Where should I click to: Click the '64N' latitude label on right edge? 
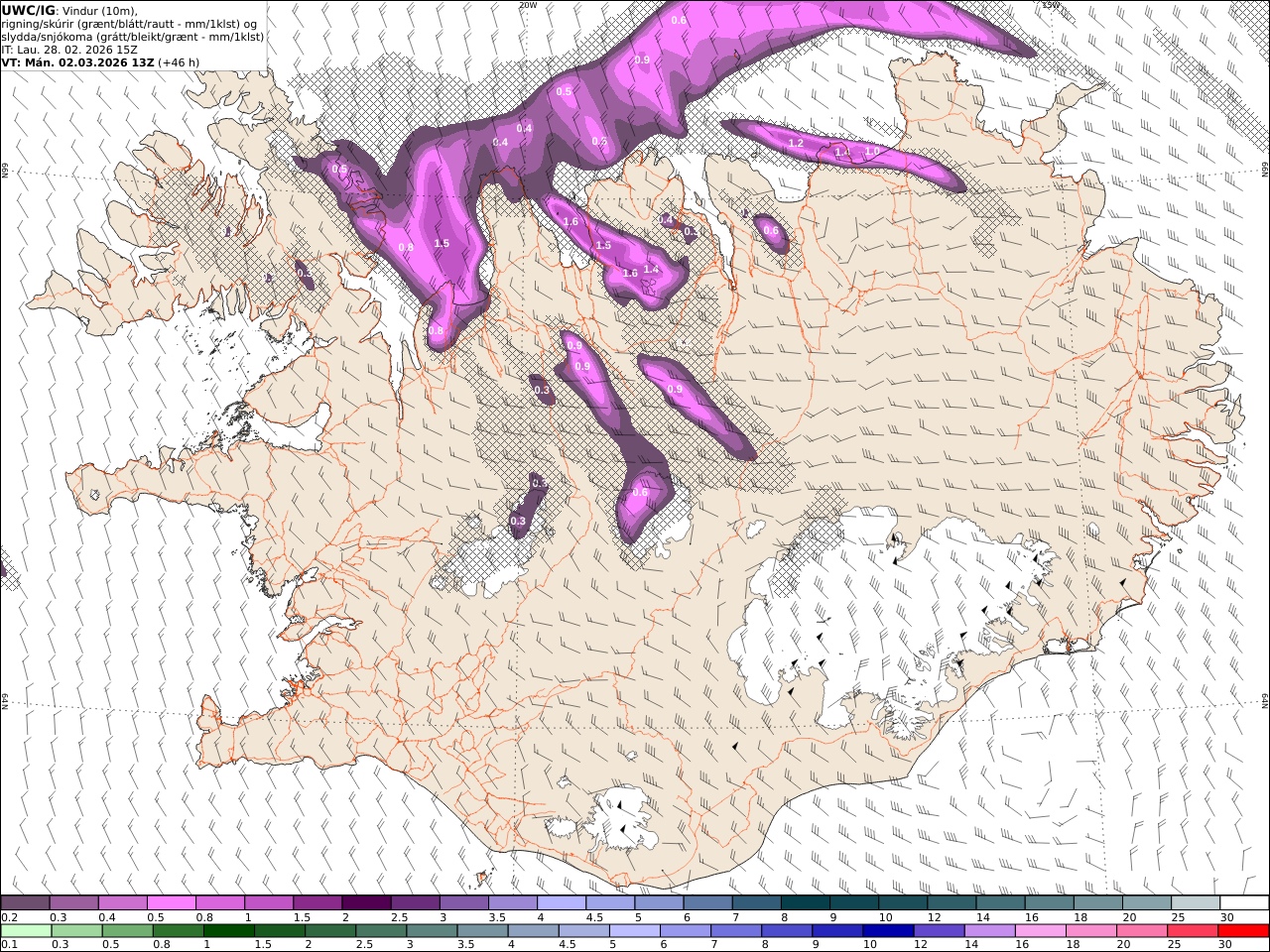point(1265,700)
